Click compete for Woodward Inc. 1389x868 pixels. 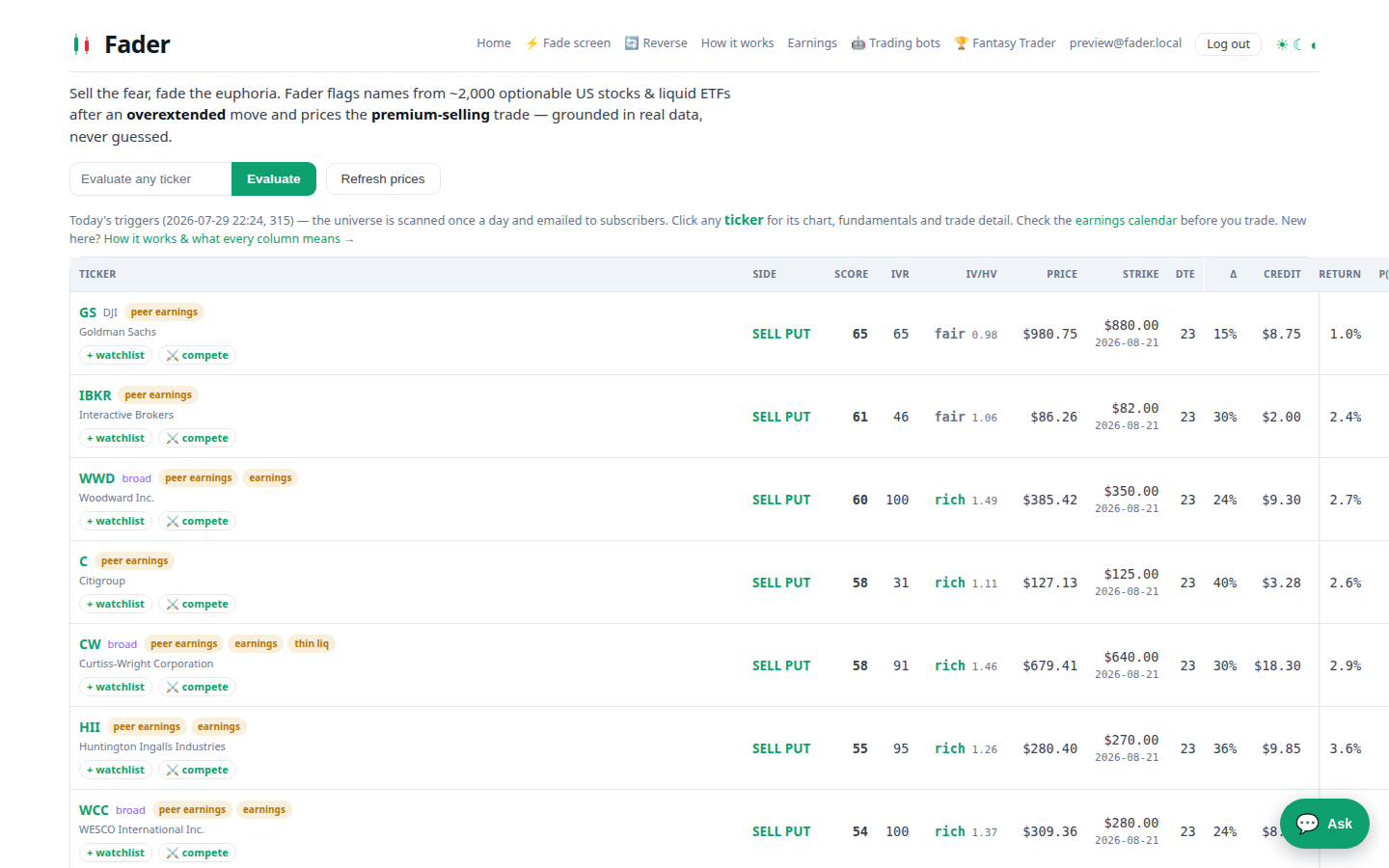[x=198, y=522]
